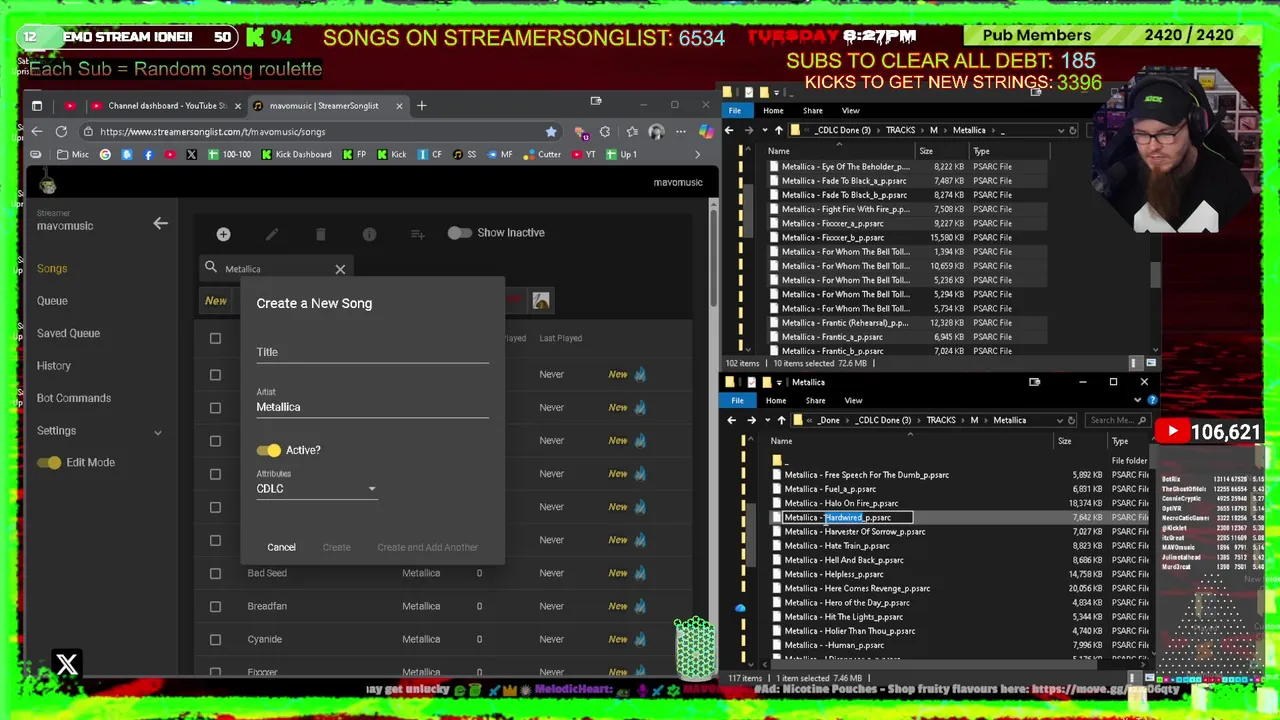Open the Queue page in sidebar

tap(52, 301)
